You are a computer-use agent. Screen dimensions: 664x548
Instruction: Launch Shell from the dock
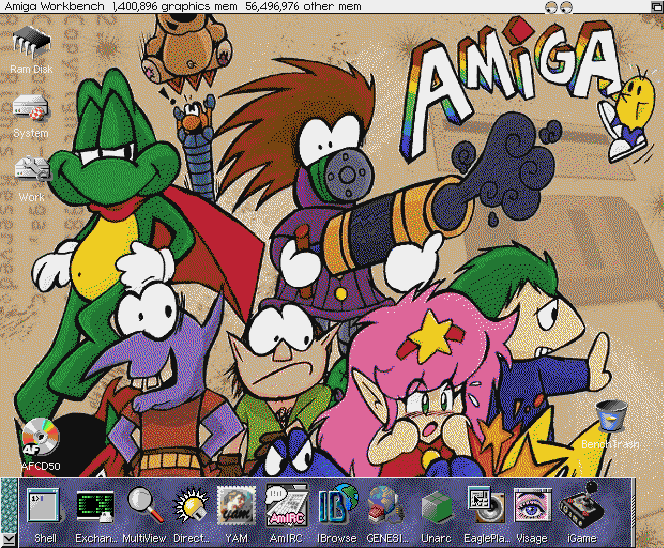click(x=45, y=506)
